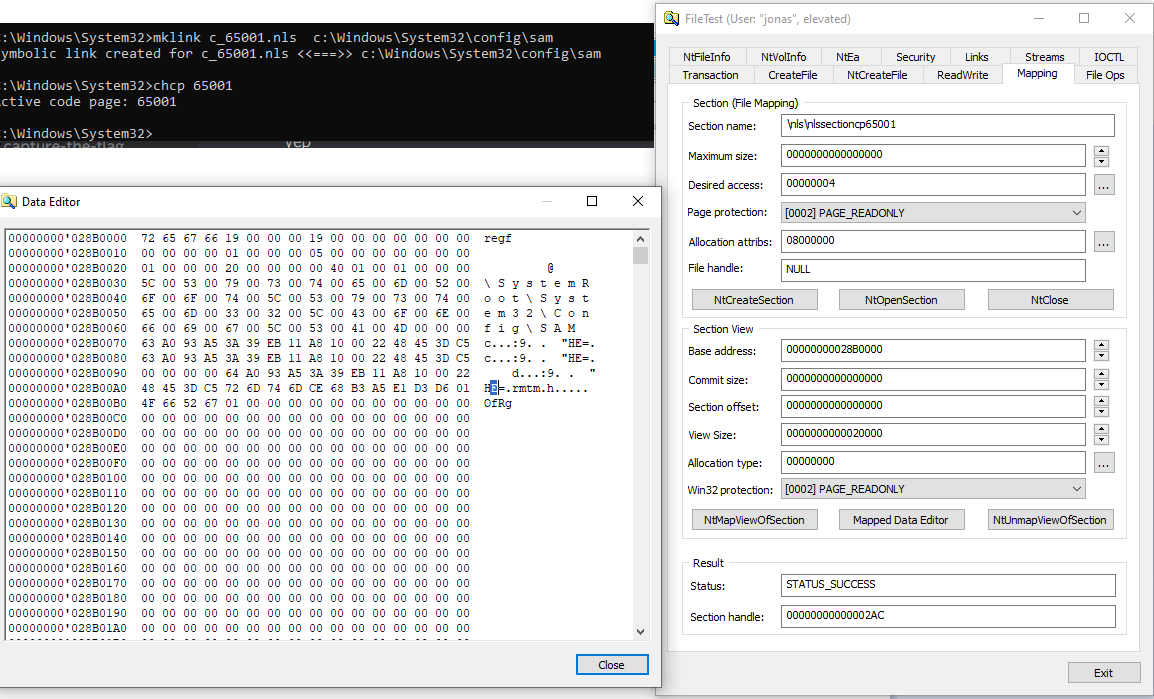Click the Status result field
Viewport: 1154px width, 699px height.
(948, 585)
